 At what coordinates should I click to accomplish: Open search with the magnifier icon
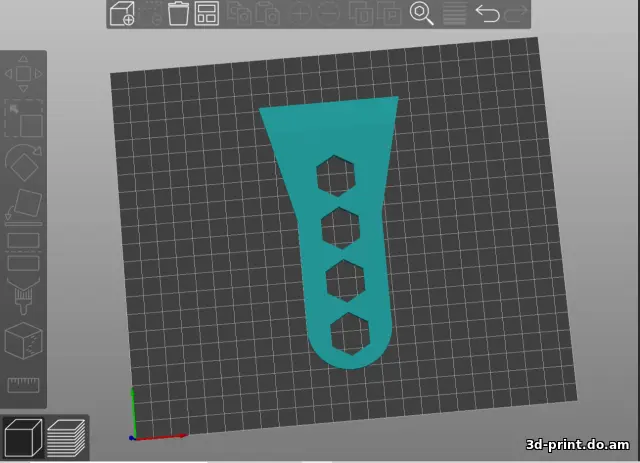(421, 13)
